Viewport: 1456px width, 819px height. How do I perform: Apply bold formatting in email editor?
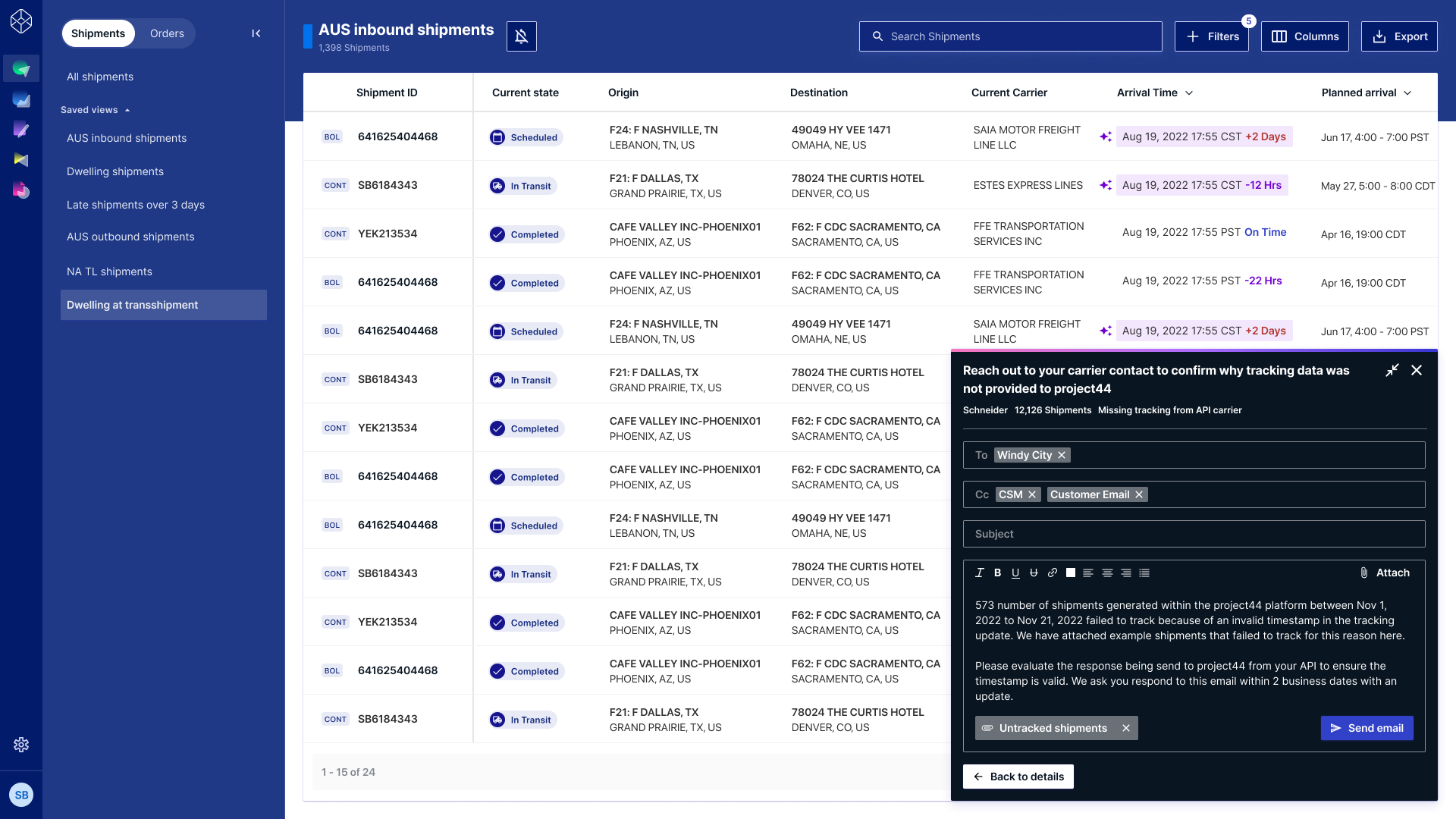[997, 573]
